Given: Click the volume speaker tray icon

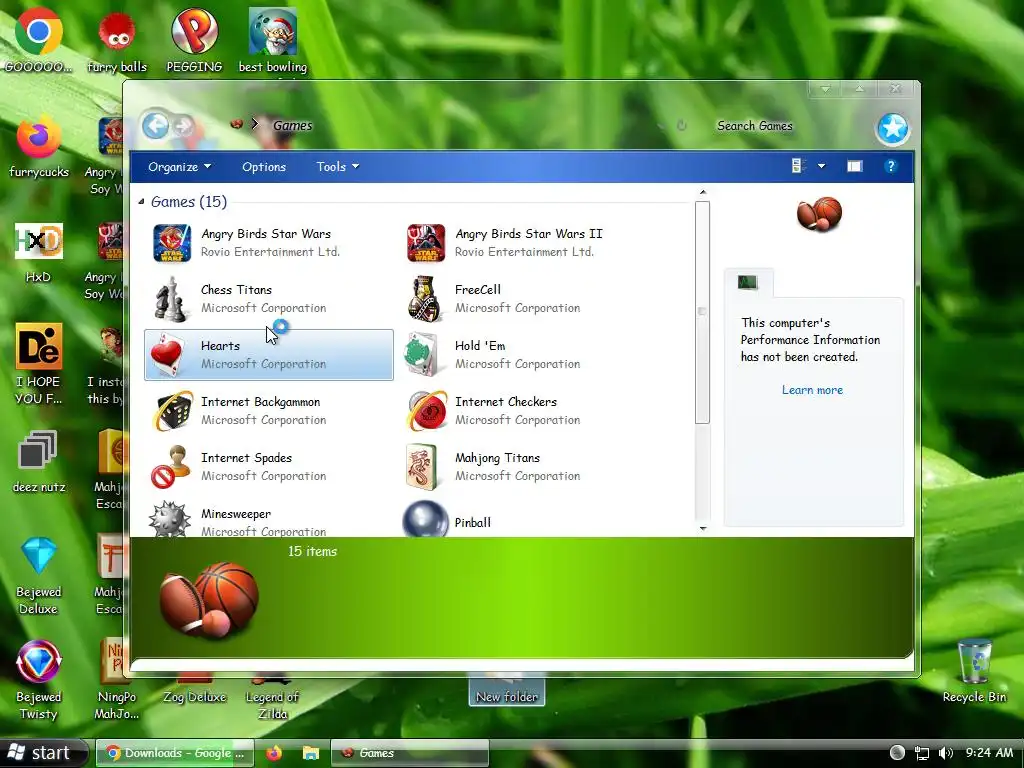Looking at the screenshot, I should tap(946, 753).
